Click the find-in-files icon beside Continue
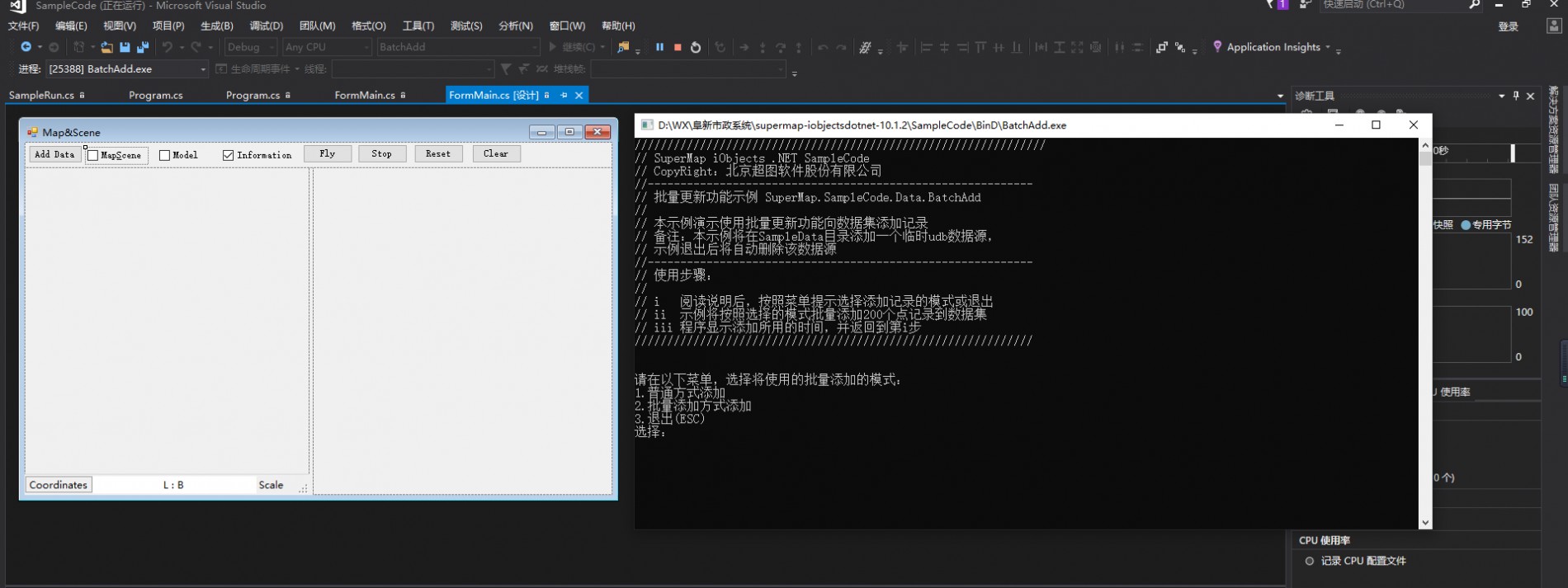The width and height of the screenshot is (1568, 588). [x=623, y=47]
